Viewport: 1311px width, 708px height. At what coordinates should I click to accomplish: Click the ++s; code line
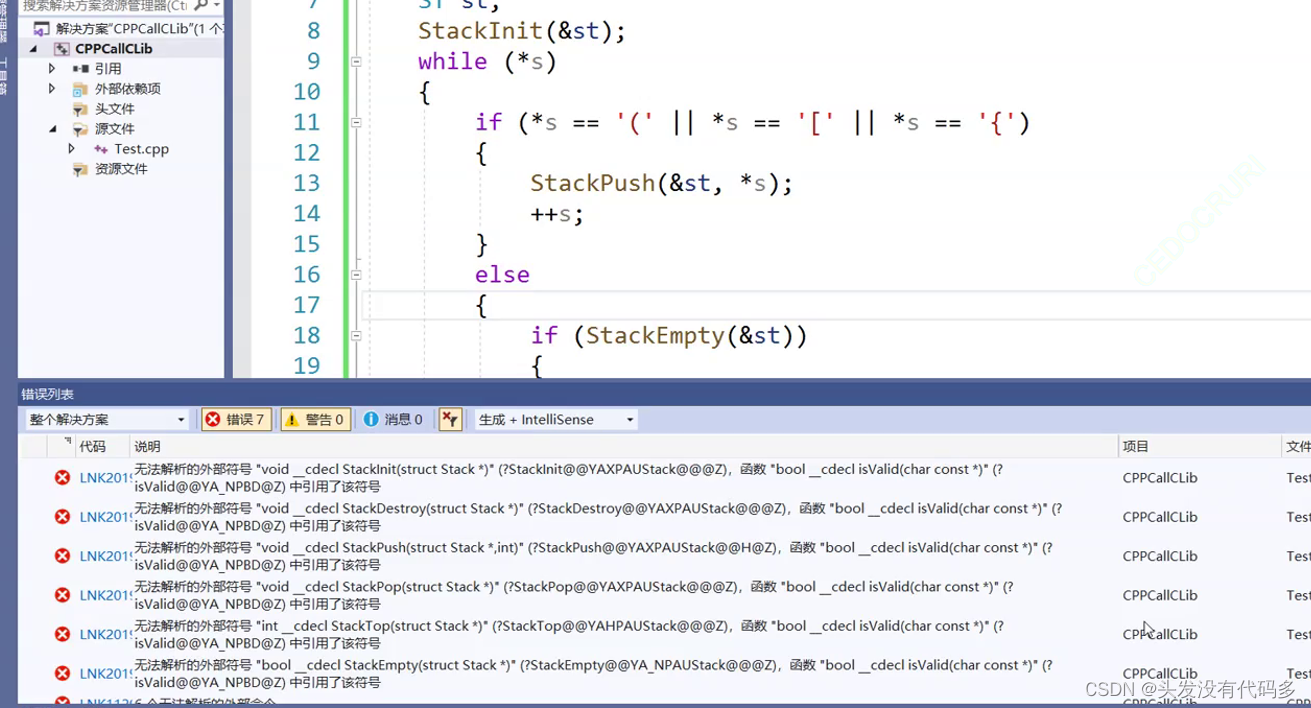coord(556,214)
